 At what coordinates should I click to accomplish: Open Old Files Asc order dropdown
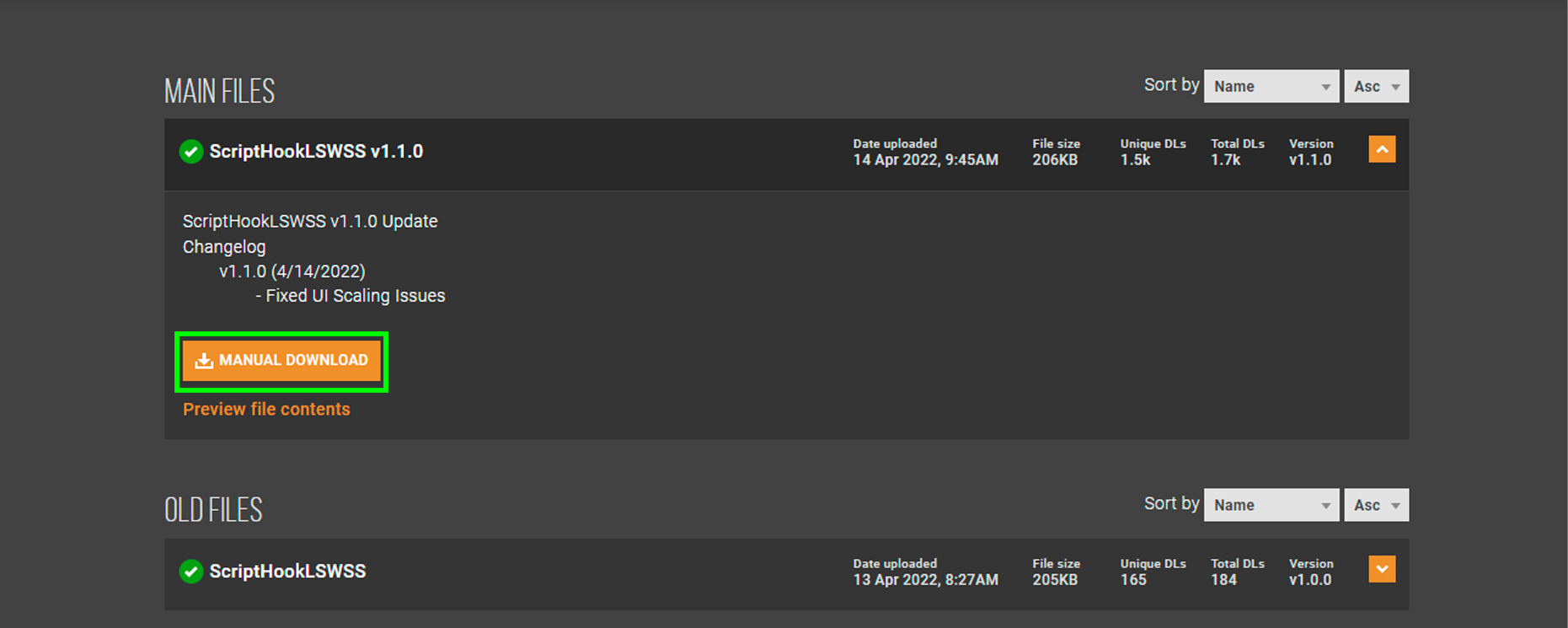1376,505
